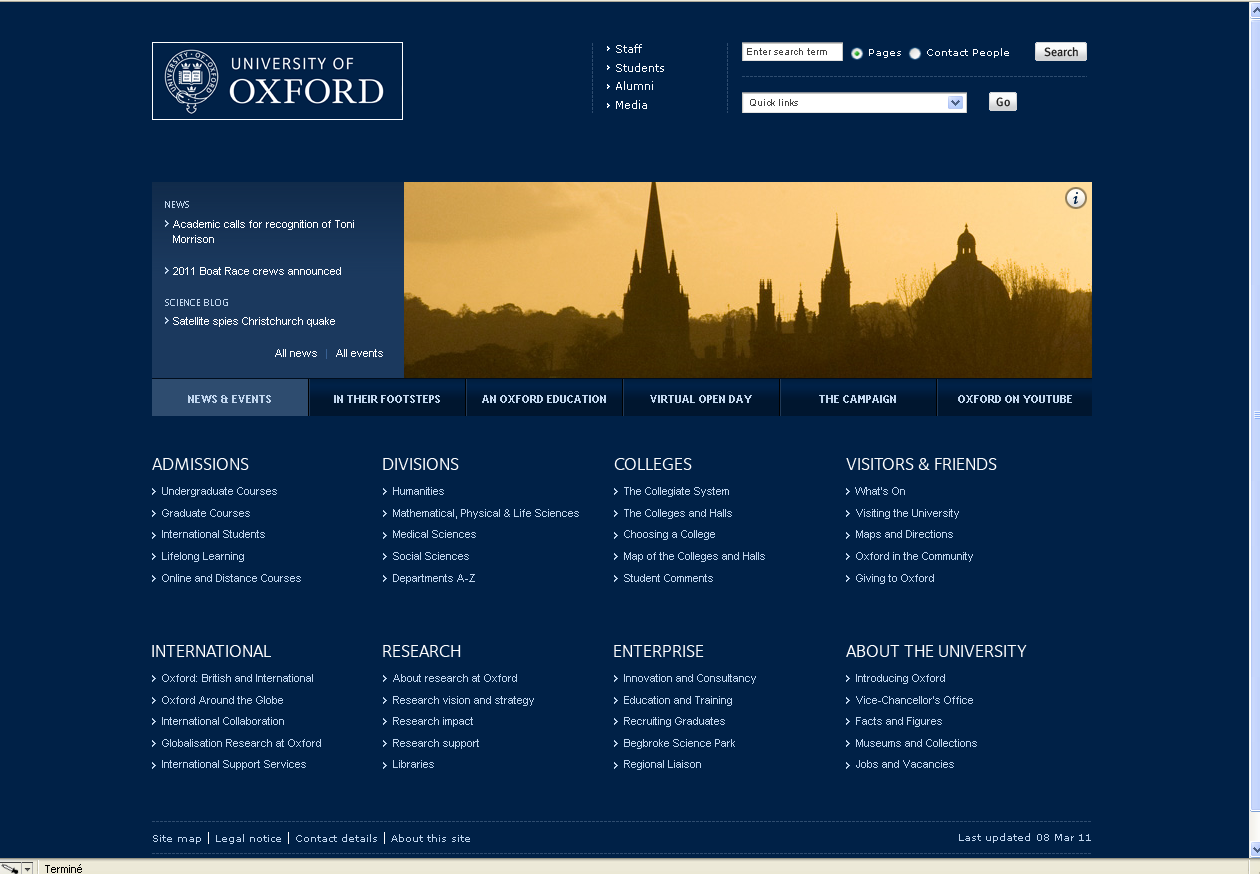Viewport: 1260px width, 874px height.
Task: Switch to the Virtual Open Day tab
Action: coord(701,398)
